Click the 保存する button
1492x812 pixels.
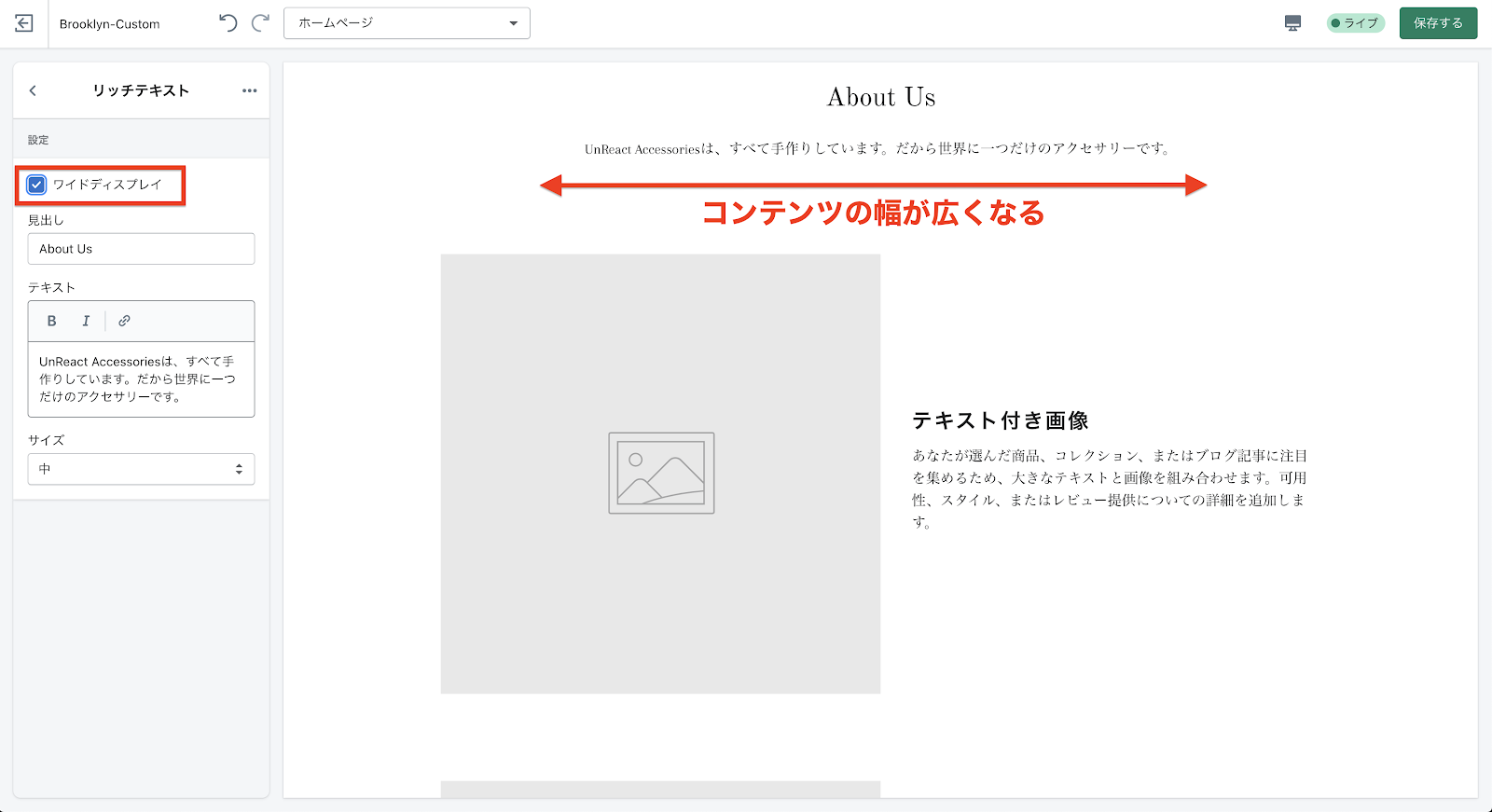[x=1438, y=23]
